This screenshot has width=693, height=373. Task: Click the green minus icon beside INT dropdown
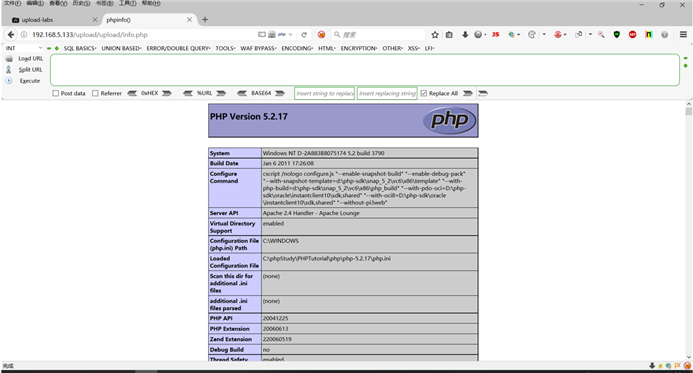[49, 48]
